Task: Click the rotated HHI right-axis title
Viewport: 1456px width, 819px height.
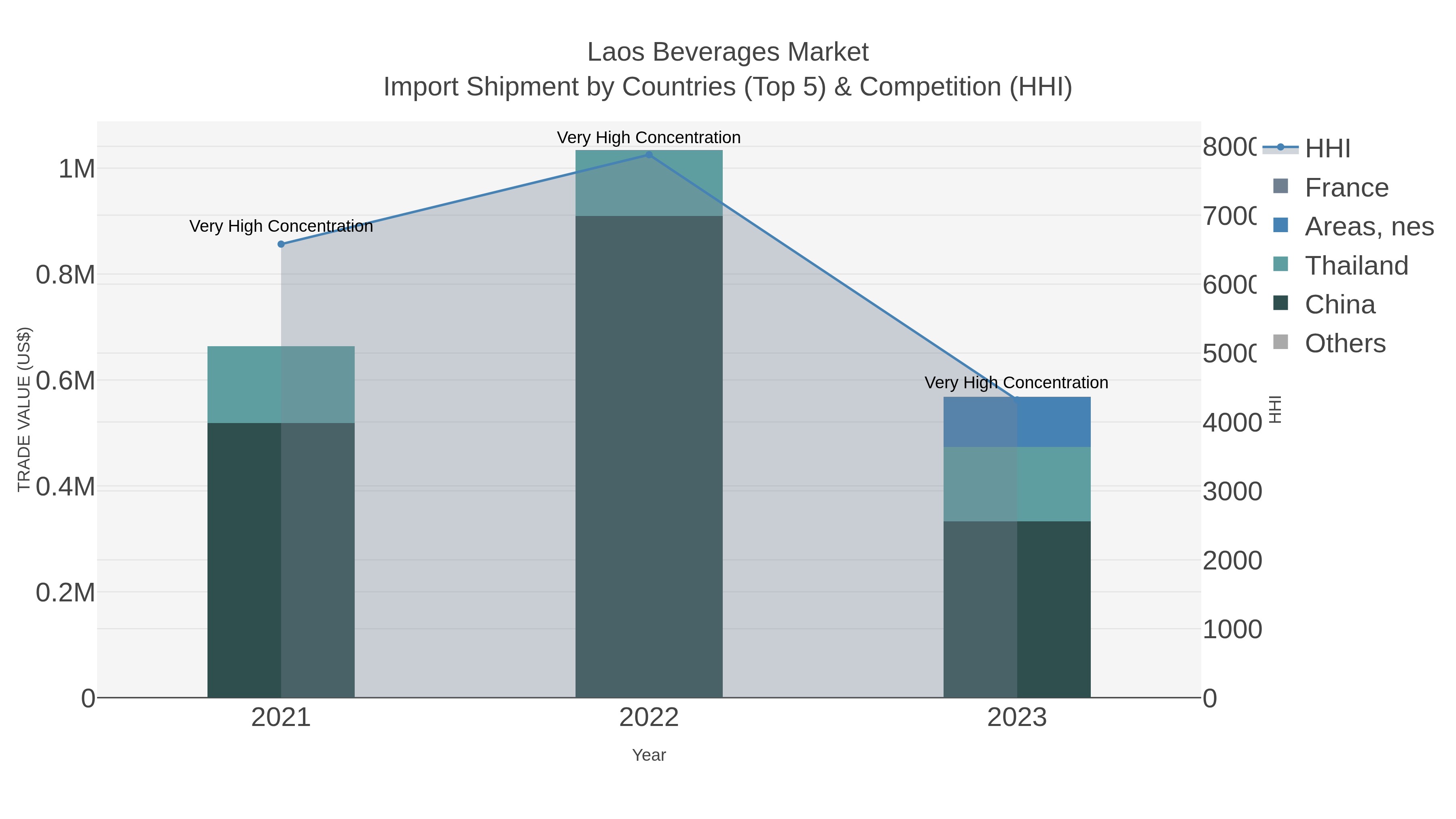Action: click(1274, 409)
